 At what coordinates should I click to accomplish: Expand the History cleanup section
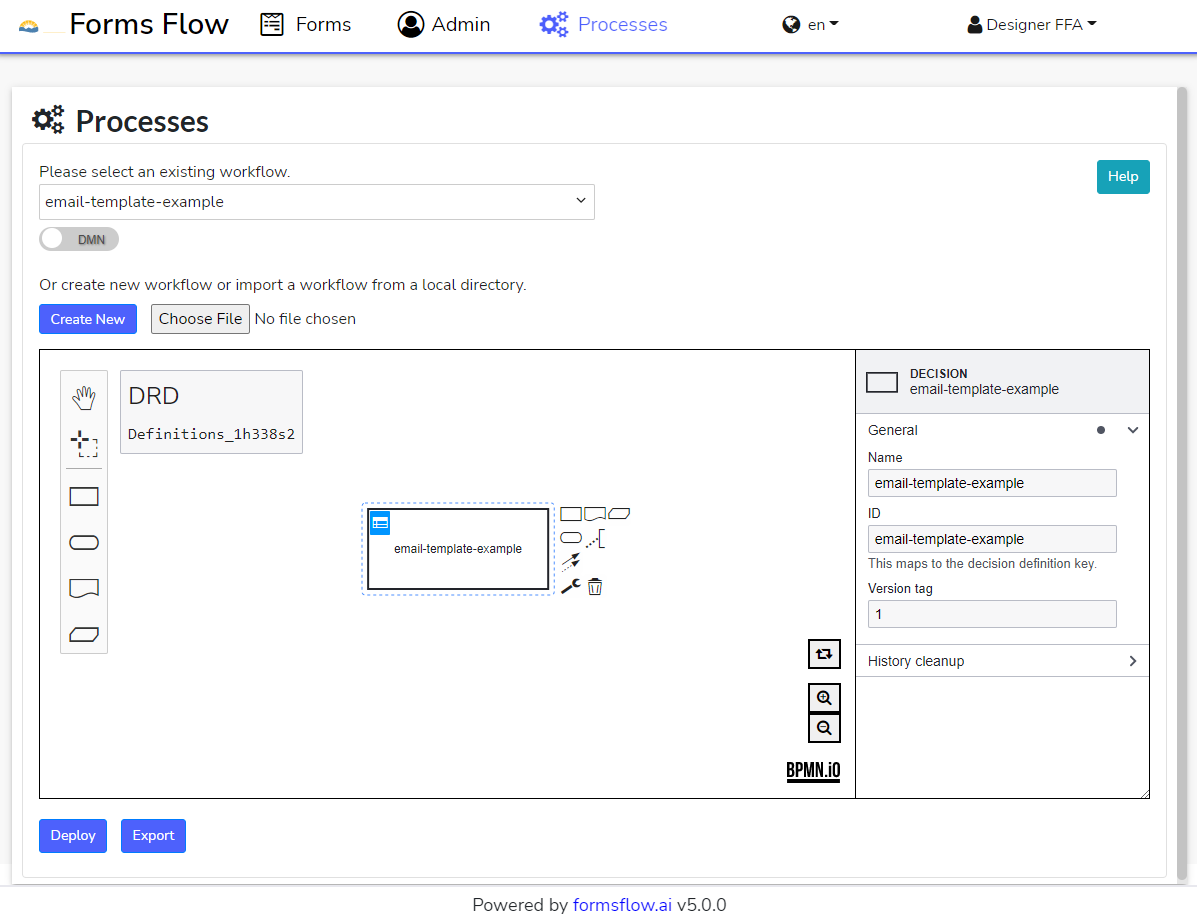pos(1002,661)
